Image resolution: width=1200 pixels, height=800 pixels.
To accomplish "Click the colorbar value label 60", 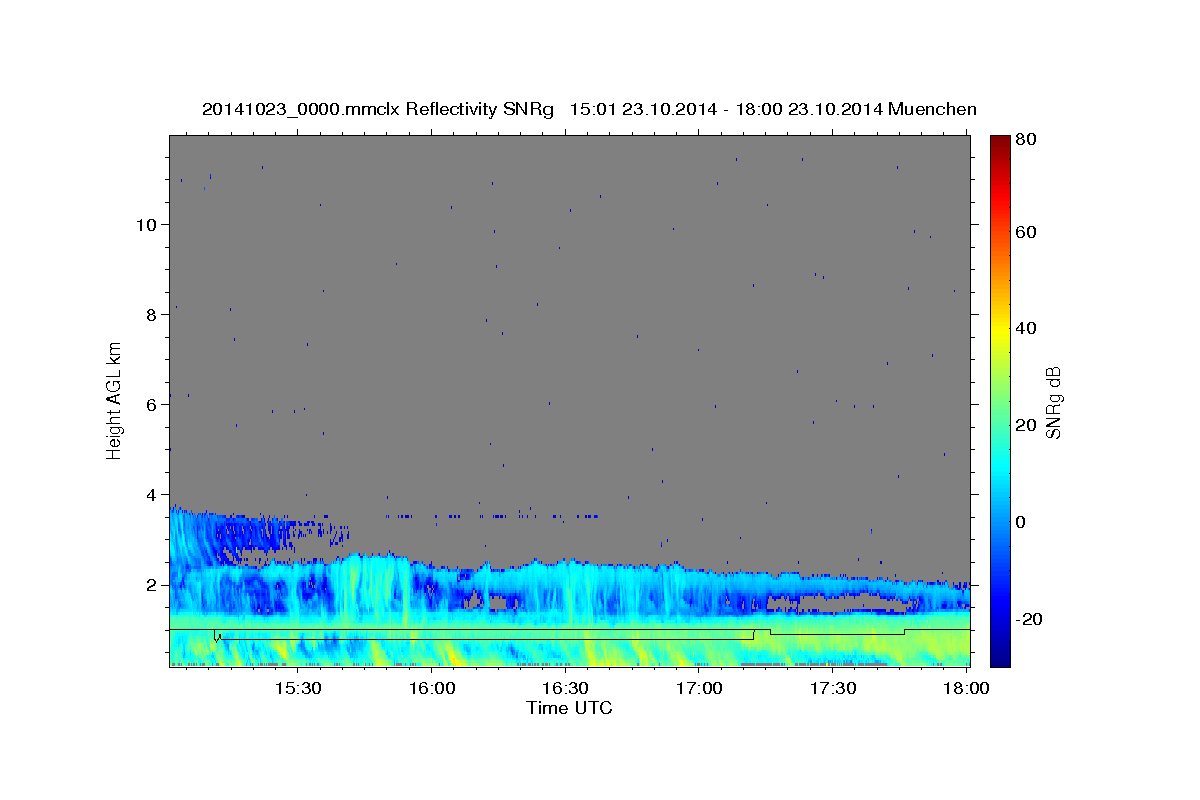I will pyautogui.click(x=1026, y=232).
